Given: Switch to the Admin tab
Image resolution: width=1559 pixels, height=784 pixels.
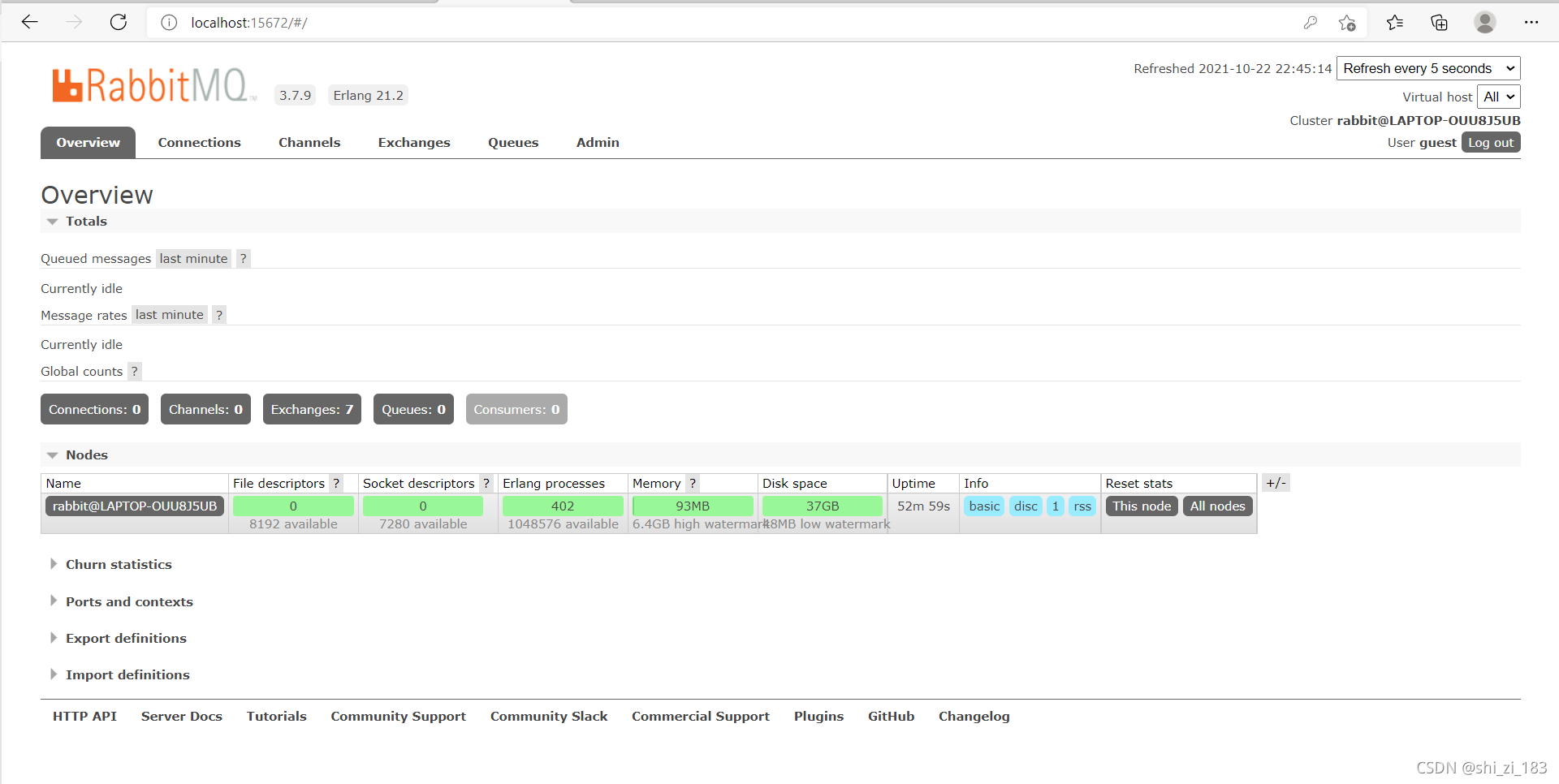Looking at the screenshot, I should tap(598, 142).
